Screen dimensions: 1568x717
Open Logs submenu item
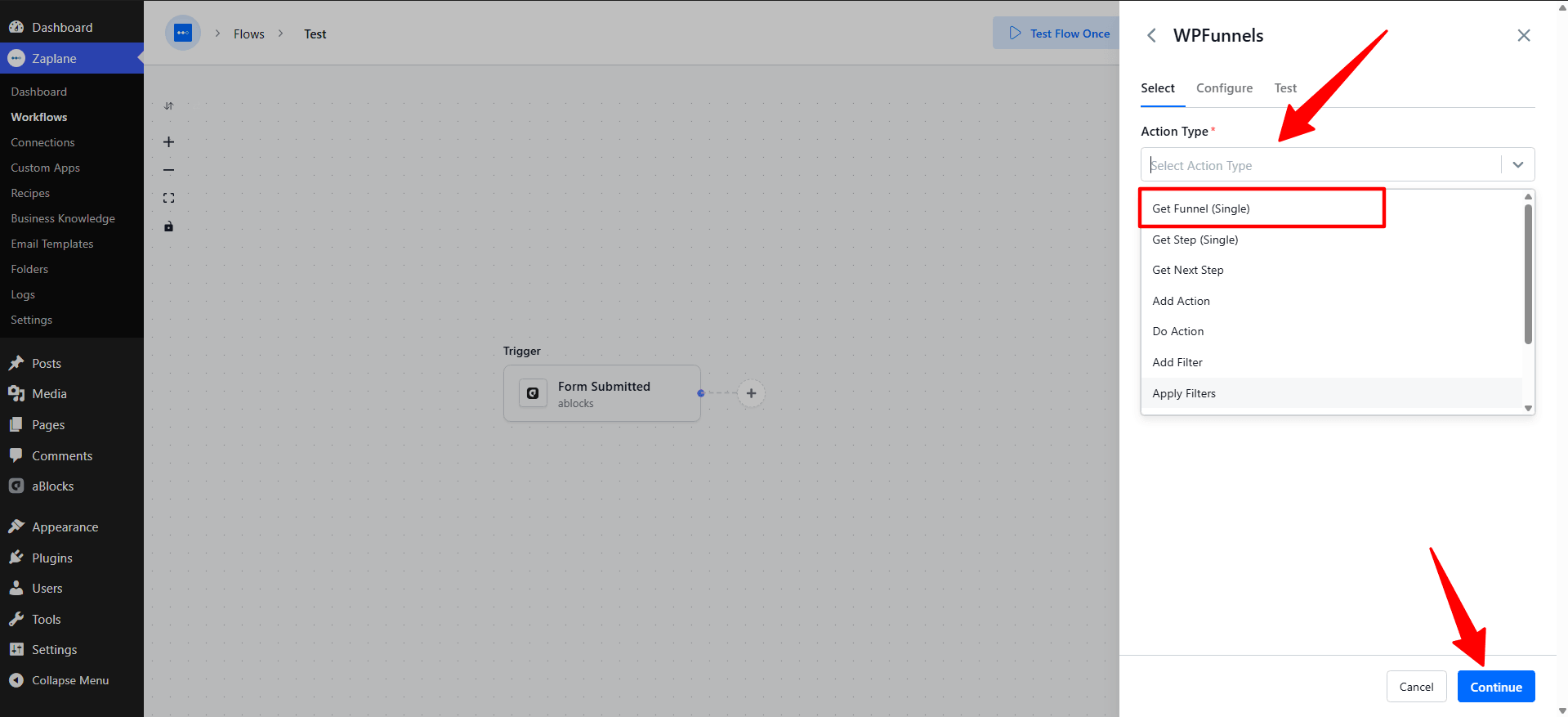(23, 294)
